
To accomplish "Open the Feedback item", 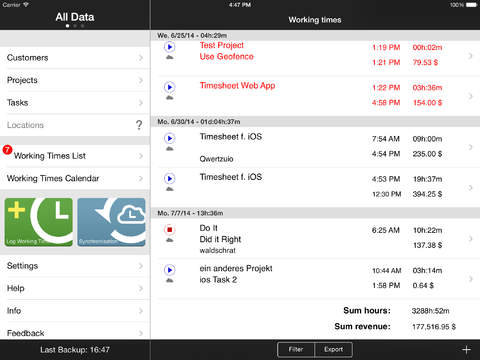I will click(75, 332).
